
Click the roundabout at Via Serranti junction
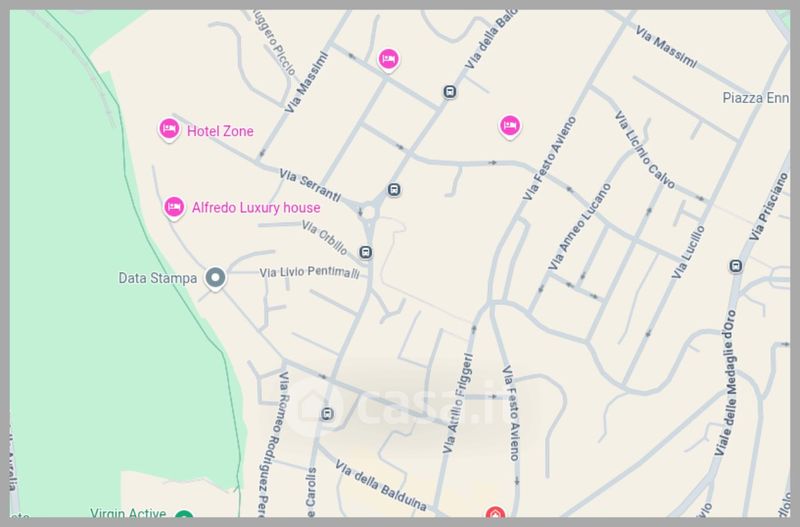tap(369, 213)
